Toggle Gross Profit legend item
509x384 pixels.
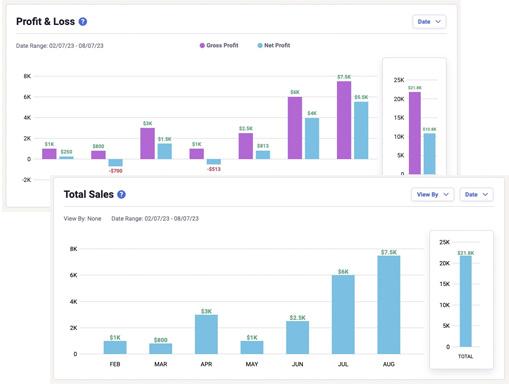pos(219,45)
